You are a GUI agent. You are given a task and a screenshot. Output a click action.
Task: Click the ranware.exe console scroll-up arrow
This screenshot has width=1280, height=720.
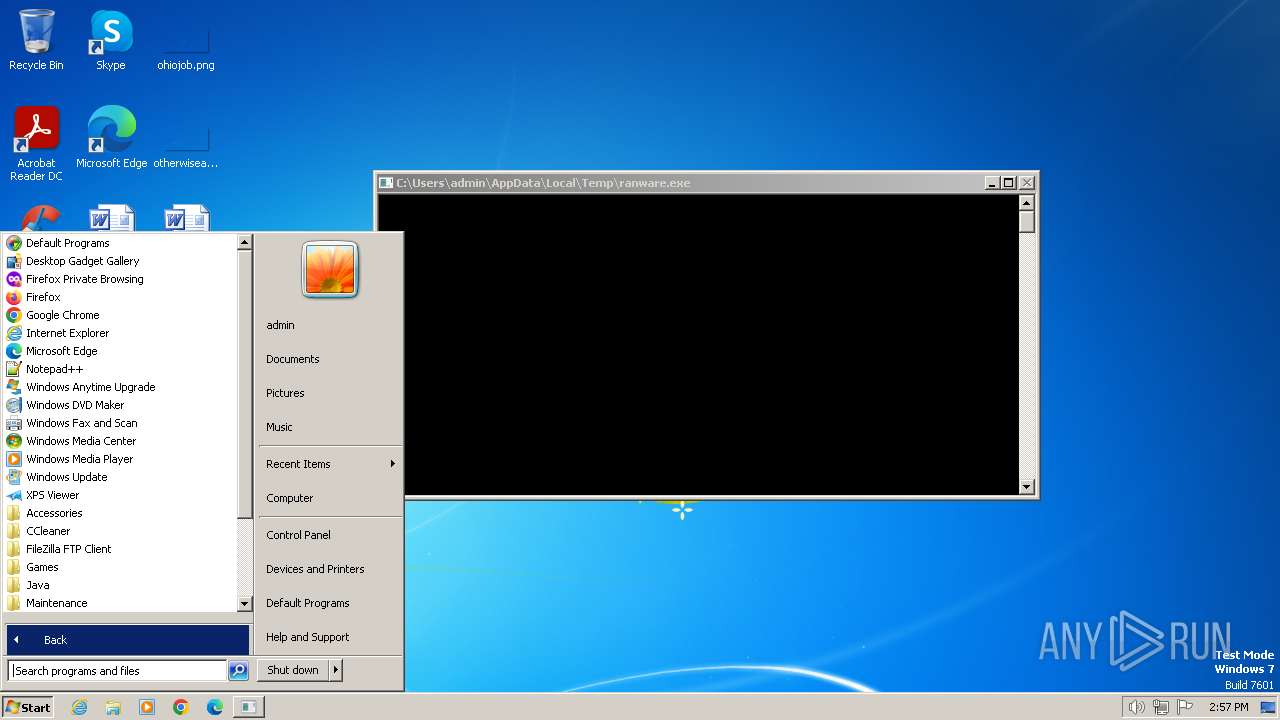tap(1026, 202)
